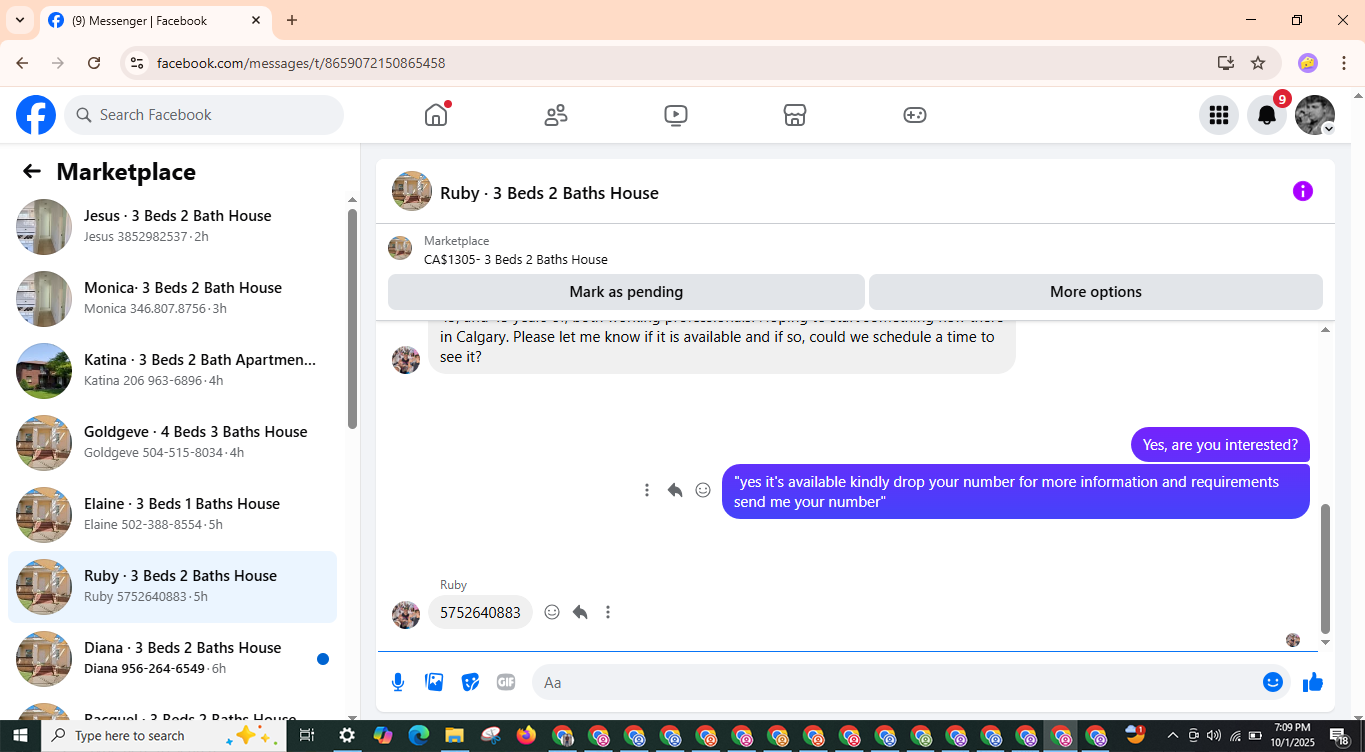Click the Katina listing thumbnail photo
The image size is (1365, 752).
pos(44,371)
